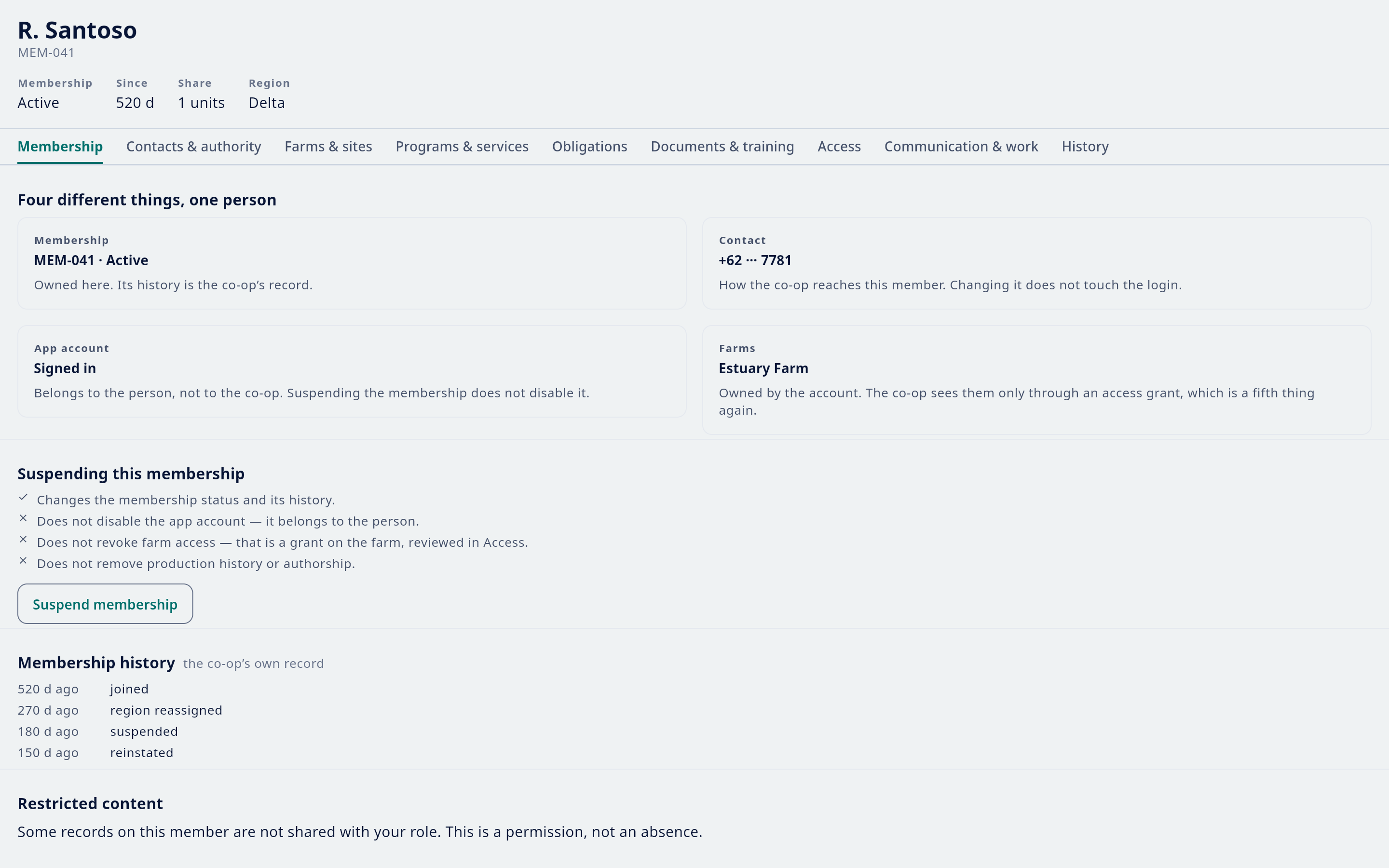This screenshot has height=868, width=1389.
Task: Click X icon beside app account line
Action: pyautogui.click(x=23, y=518)
